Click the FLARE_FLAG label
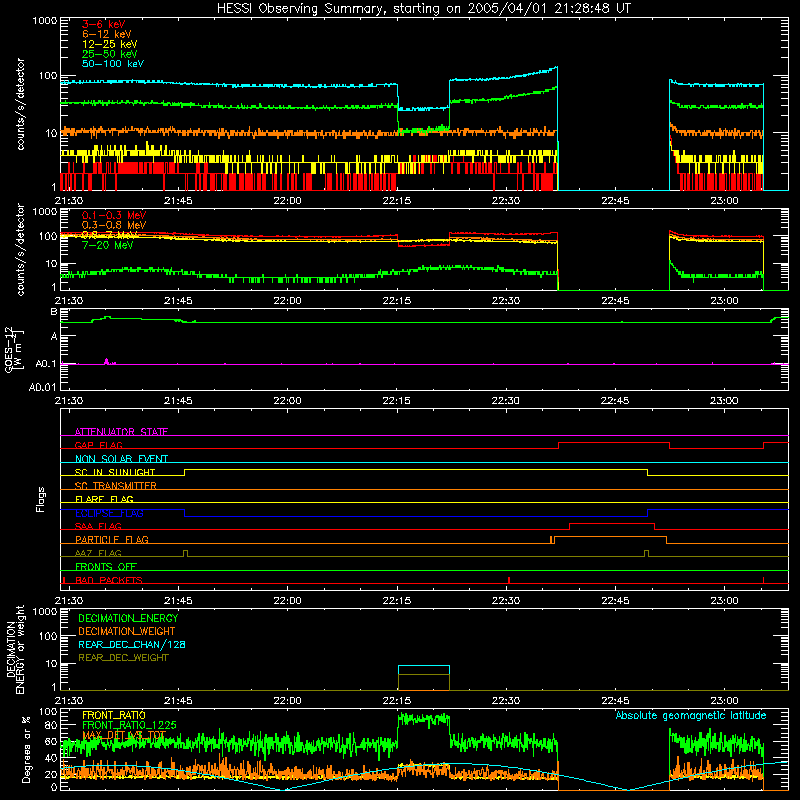 (x=104, y=499)
